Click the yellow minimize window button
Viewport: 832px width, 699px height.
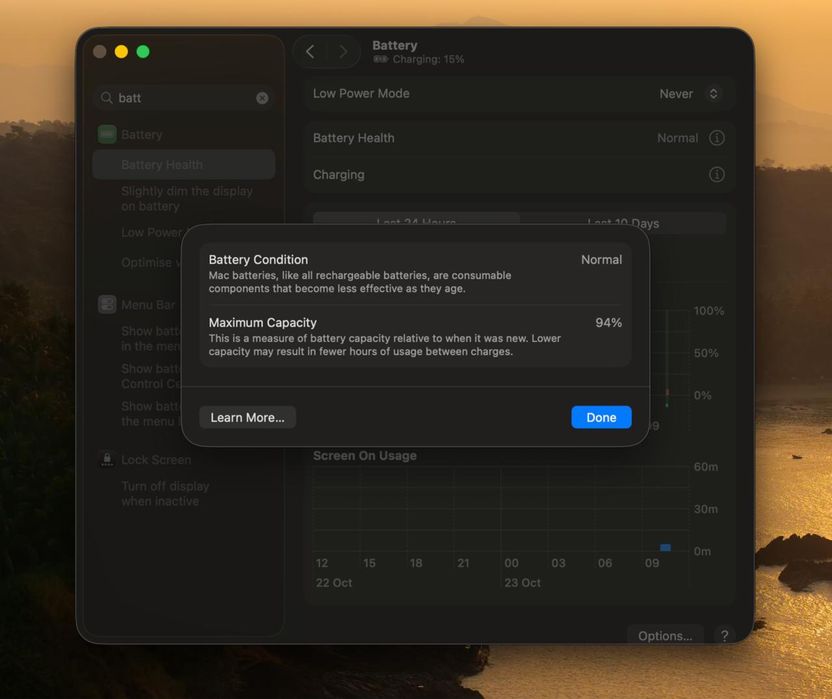point(122,51)
